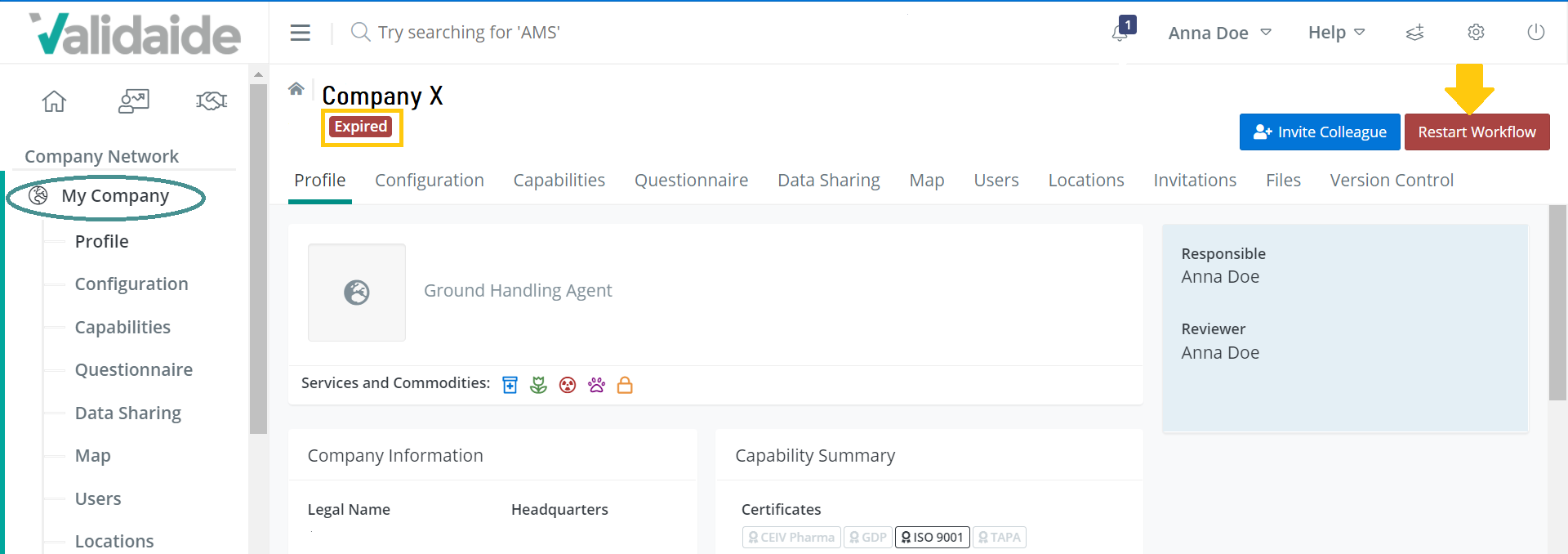Open Capabilities in the sidebar tree

point(122,328)
